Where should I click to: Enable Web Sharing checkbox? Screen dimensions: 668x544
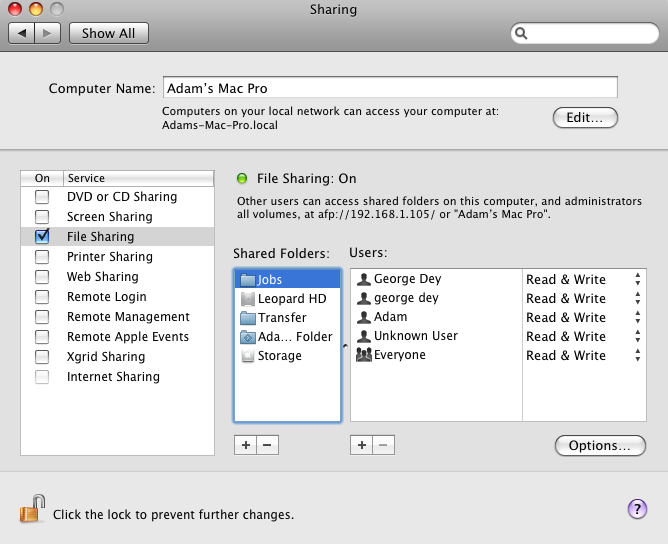42,277
